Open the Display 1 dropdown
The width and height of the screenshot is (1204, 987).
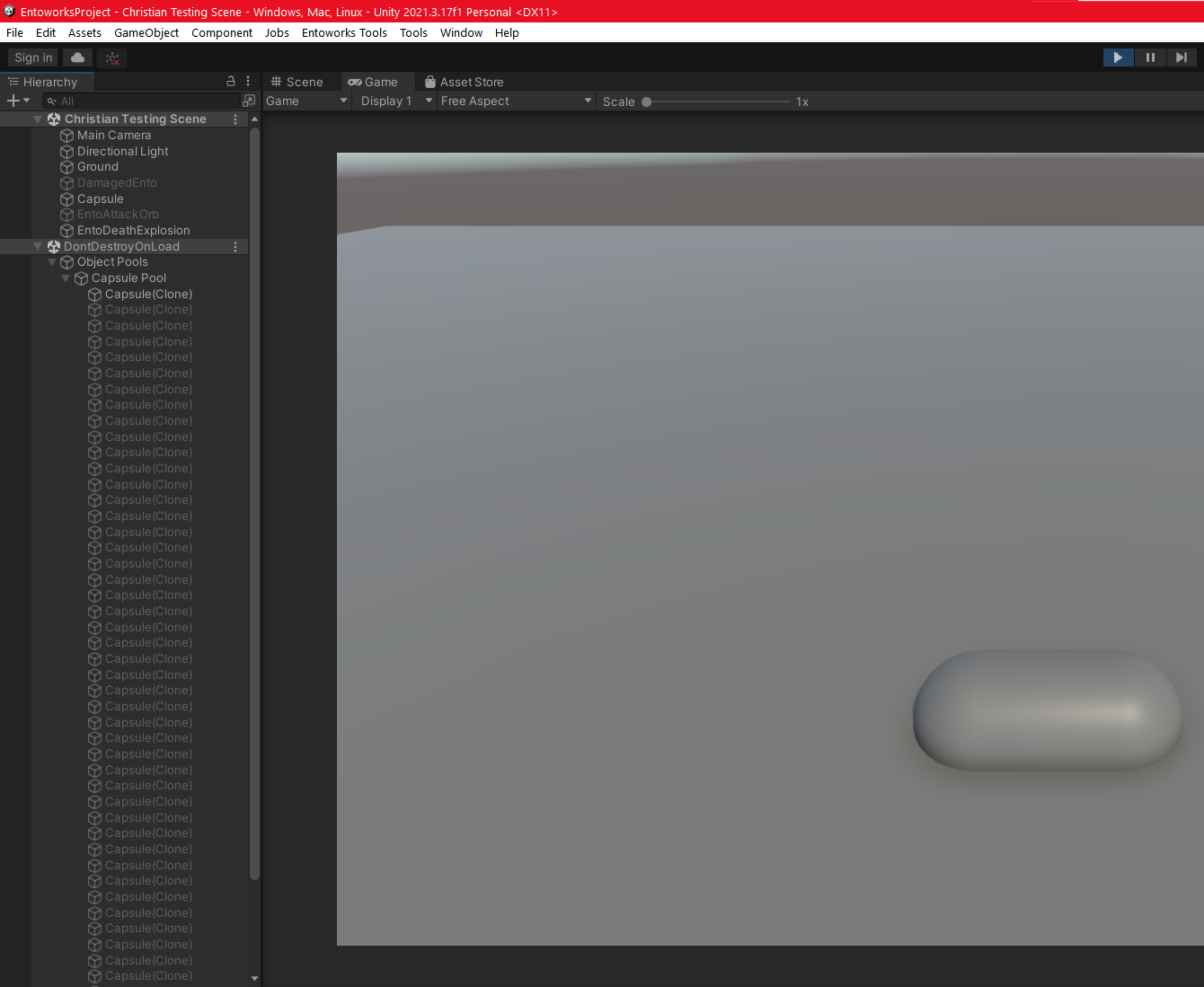397,101
